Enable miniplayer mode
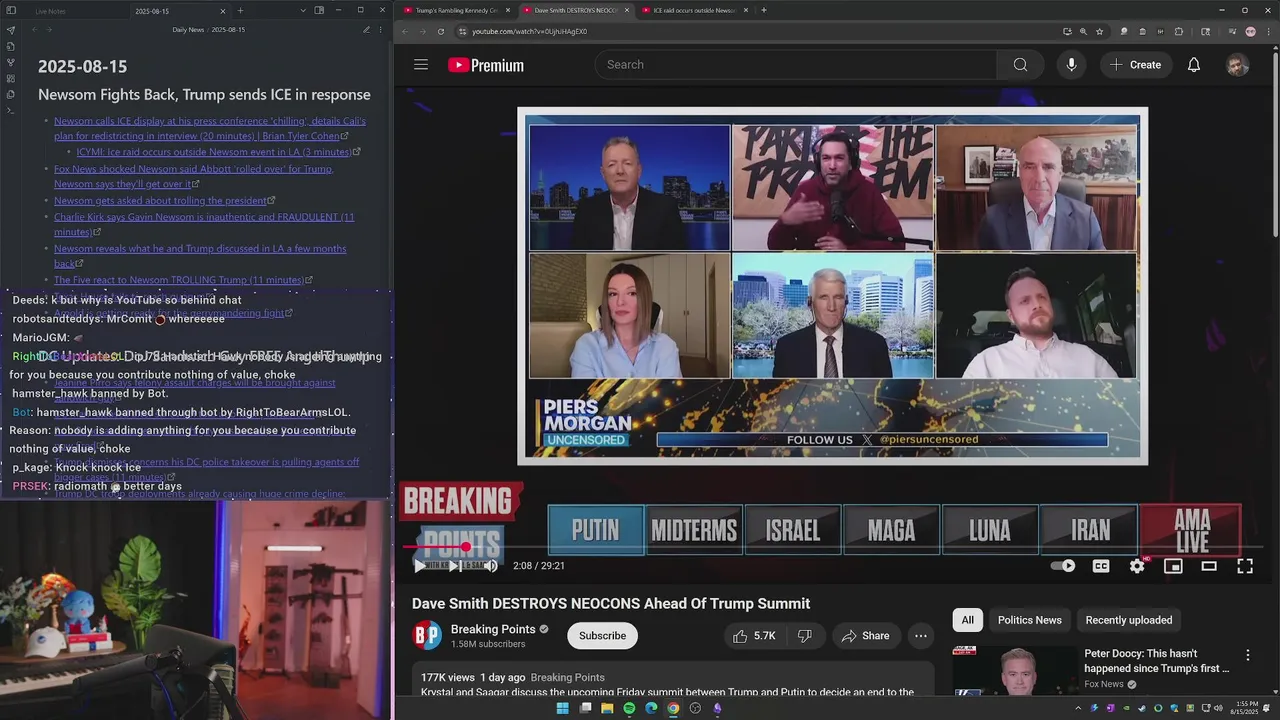This screenshot has width=1280, height=720. pyautogui.click(x=1173, y=566)
